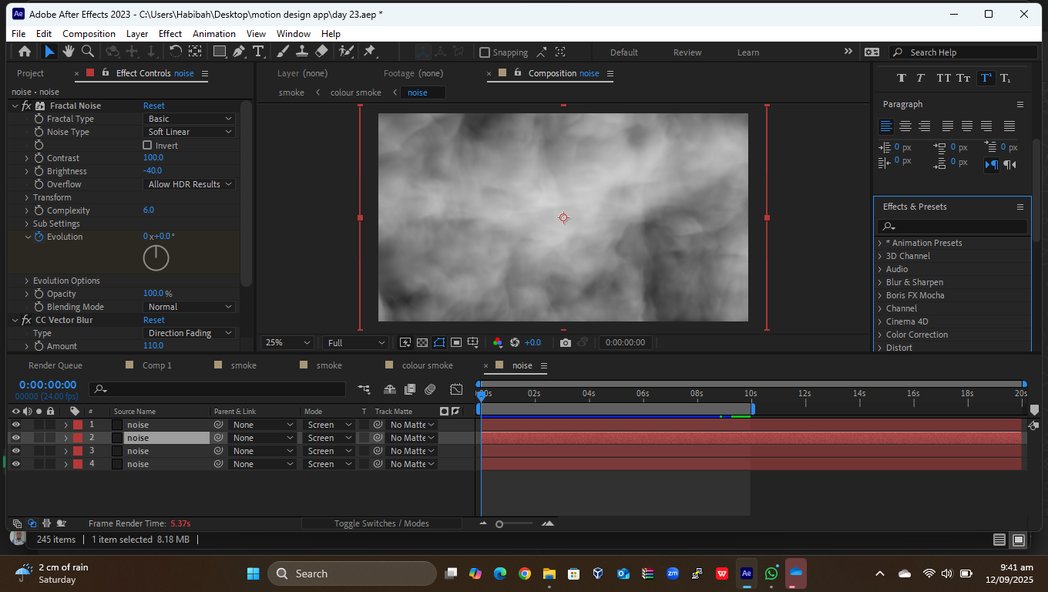Open the Overflow dropdown Allow HDR Results
1048x592 pixels.
coord(189,184)
